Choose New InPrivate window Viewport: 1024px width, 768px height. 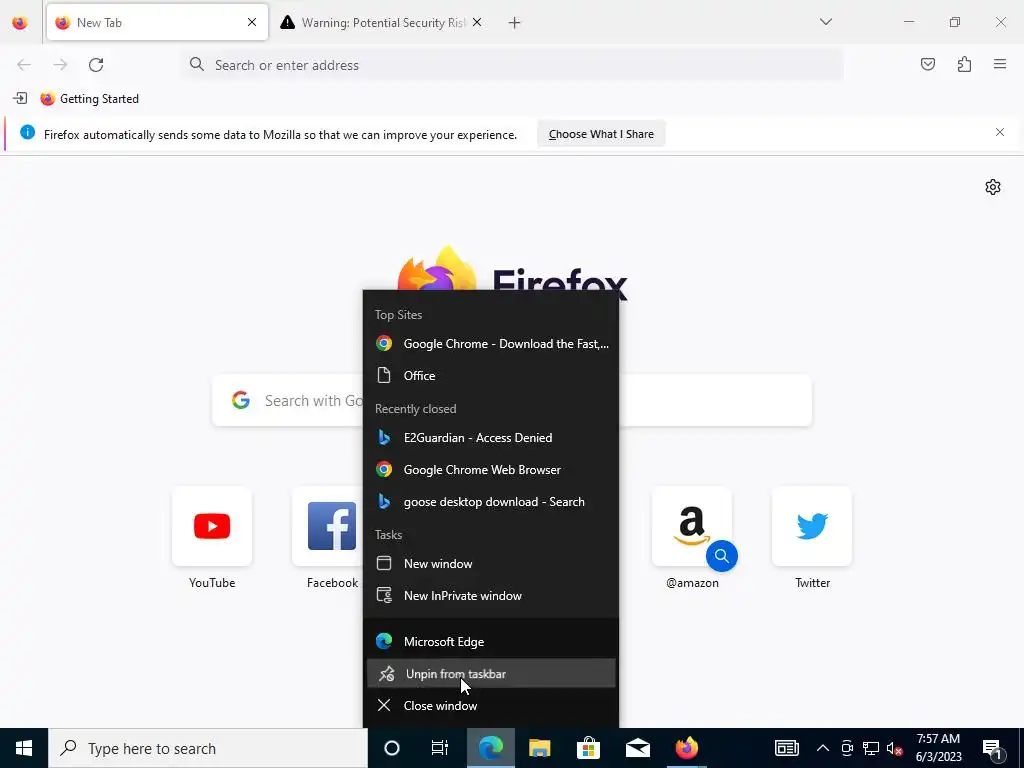point(491,596)
